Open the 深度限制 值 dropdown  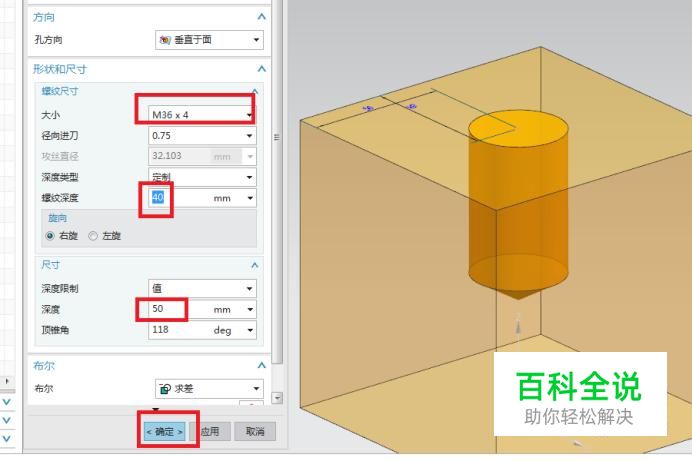click(x=202, y=289)
